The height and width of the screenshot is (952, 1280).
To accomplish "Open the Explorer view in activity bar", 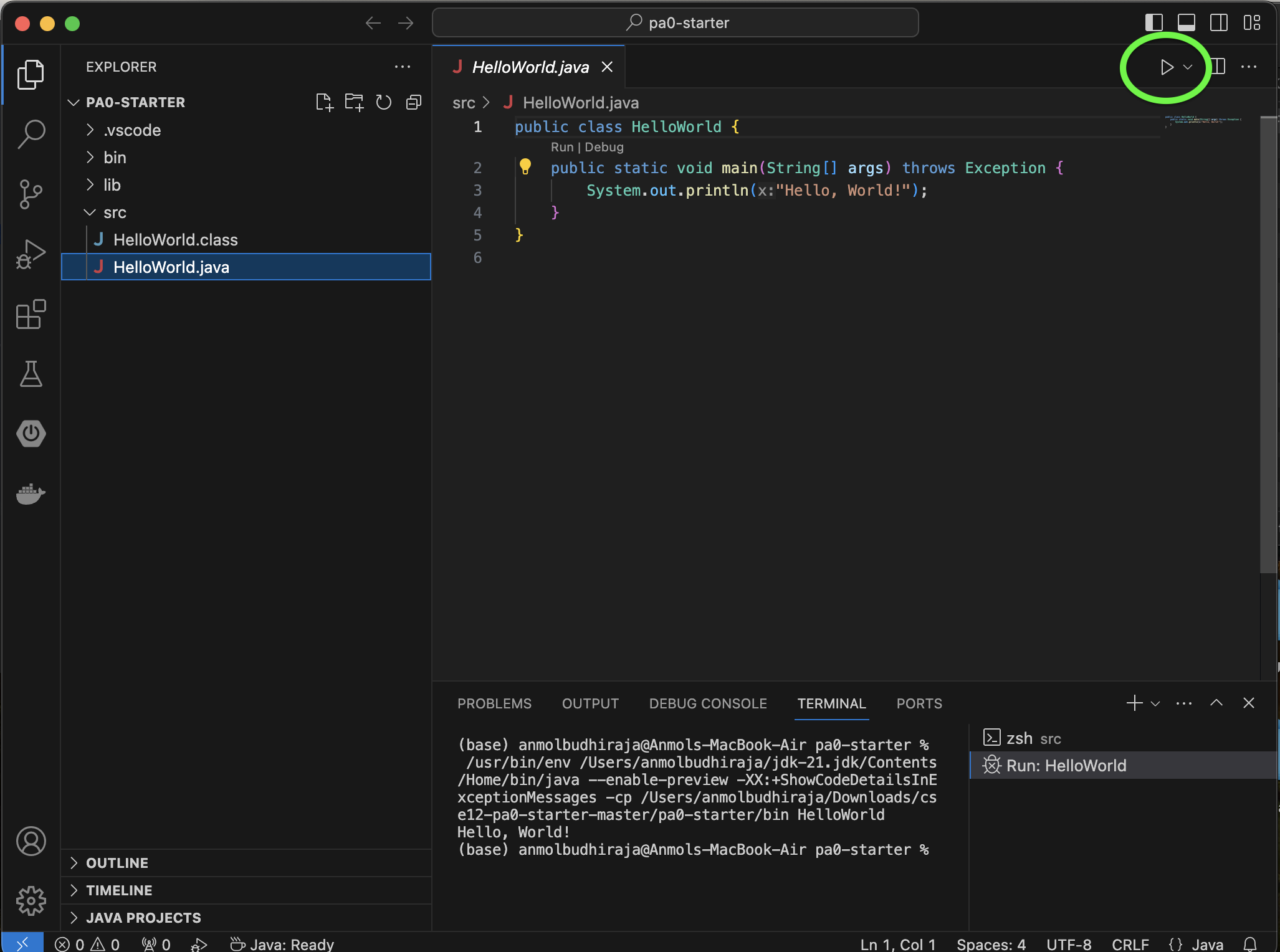I will [31, 75].
